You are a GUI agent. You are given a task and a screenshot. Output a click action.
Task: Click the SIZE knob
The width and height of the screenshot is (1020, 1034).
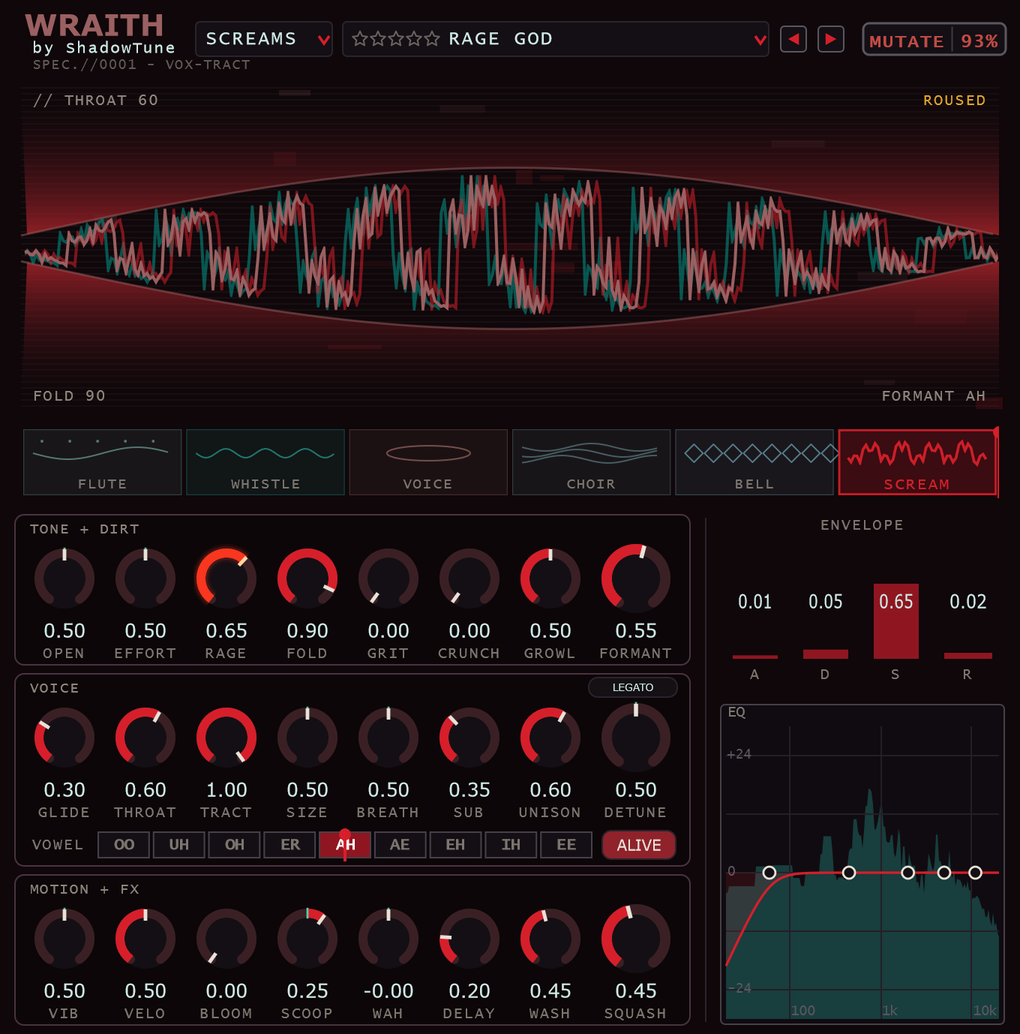pyautogui.click(x=307, y=737)
